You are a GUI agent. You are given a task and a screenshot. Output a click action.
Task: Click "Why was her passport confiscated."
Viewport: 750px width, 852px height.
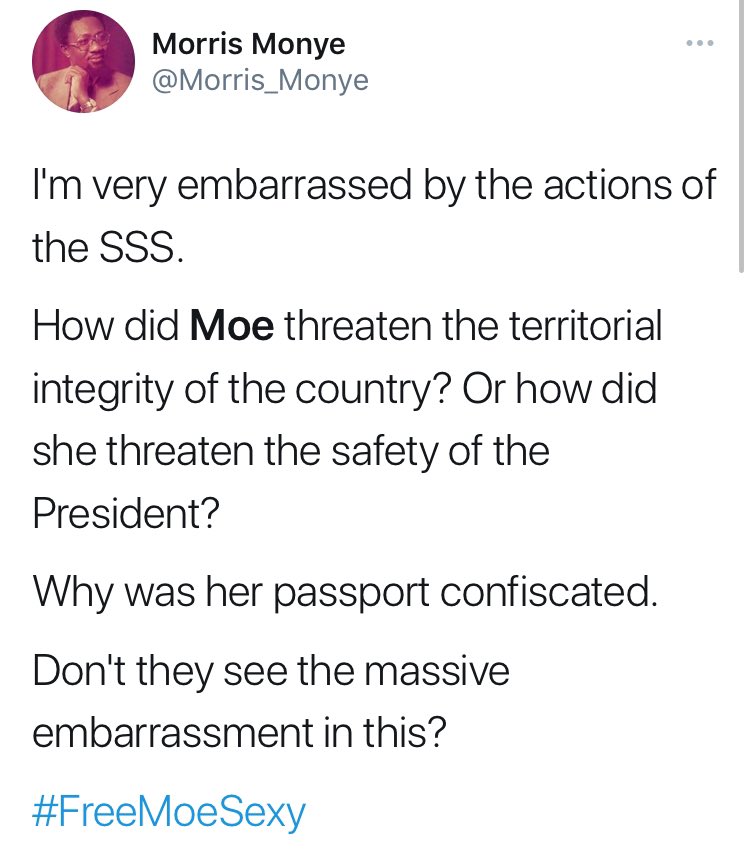click(x=345, y=593)
